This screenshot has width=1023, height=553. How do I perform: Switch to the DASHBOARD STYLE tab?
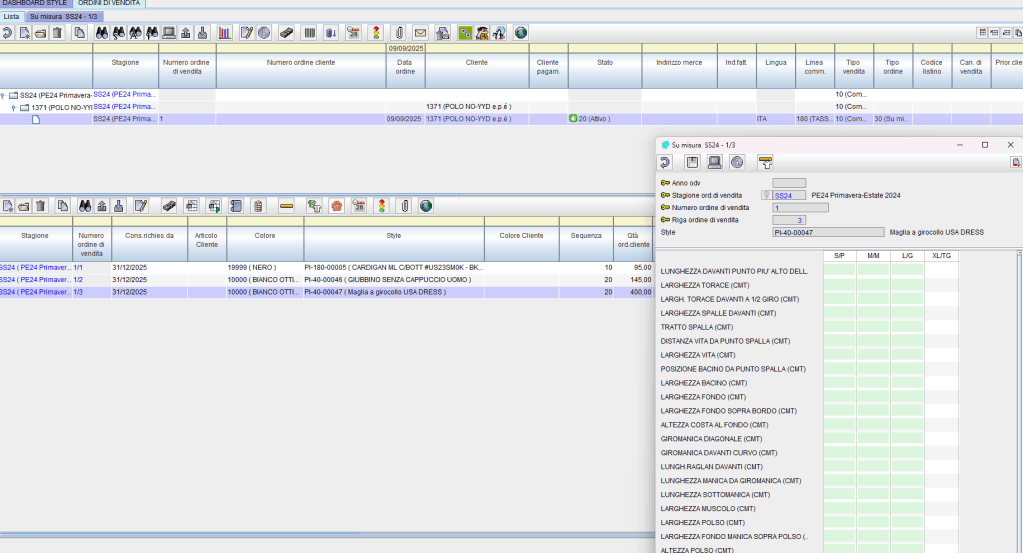(x=36, y=4)
